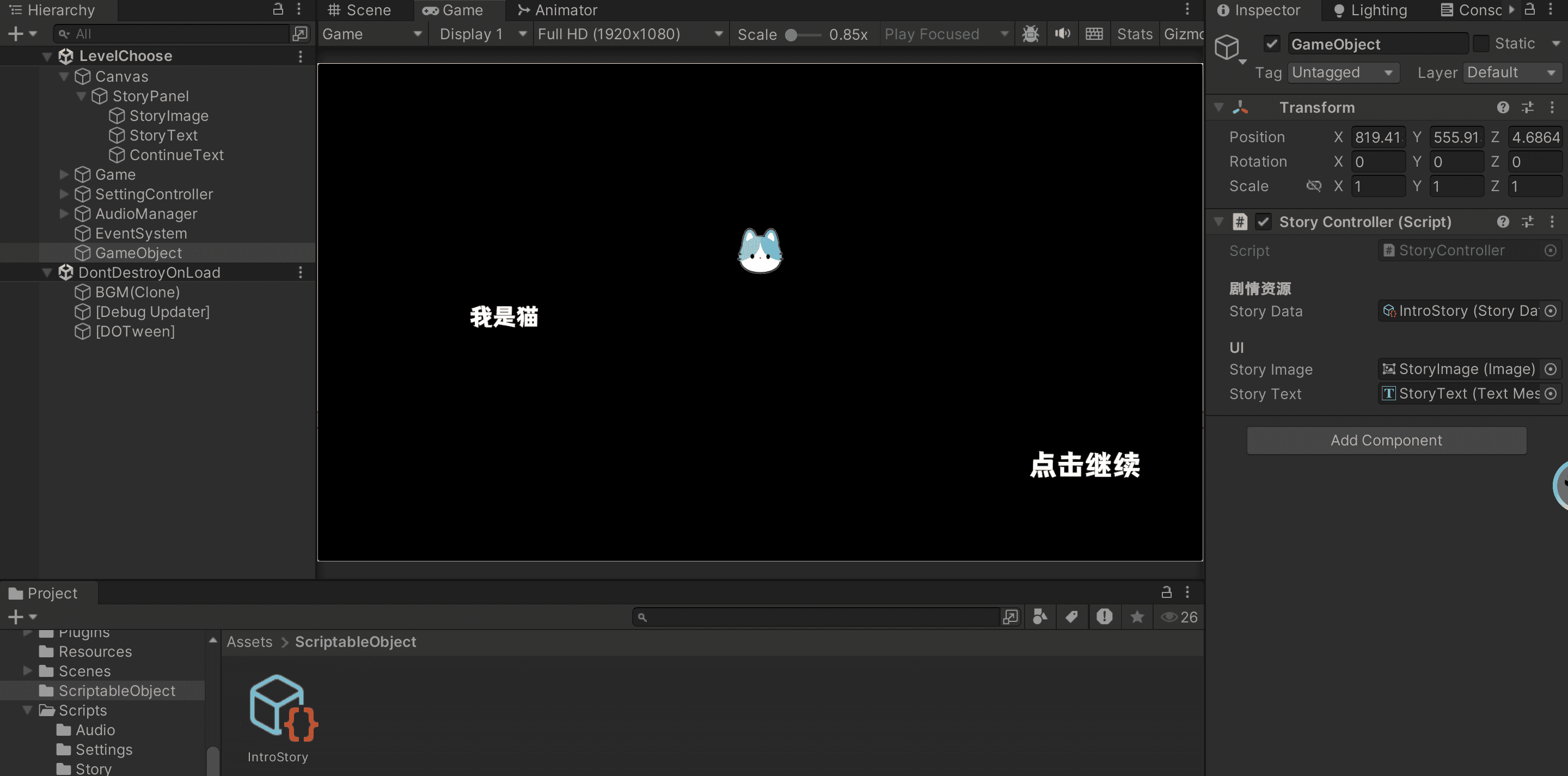The height and width of the screenshot is (776, 1568).
Task: Search by import log type in Project
Action: pyautogui.click(x=1104, y=617)
